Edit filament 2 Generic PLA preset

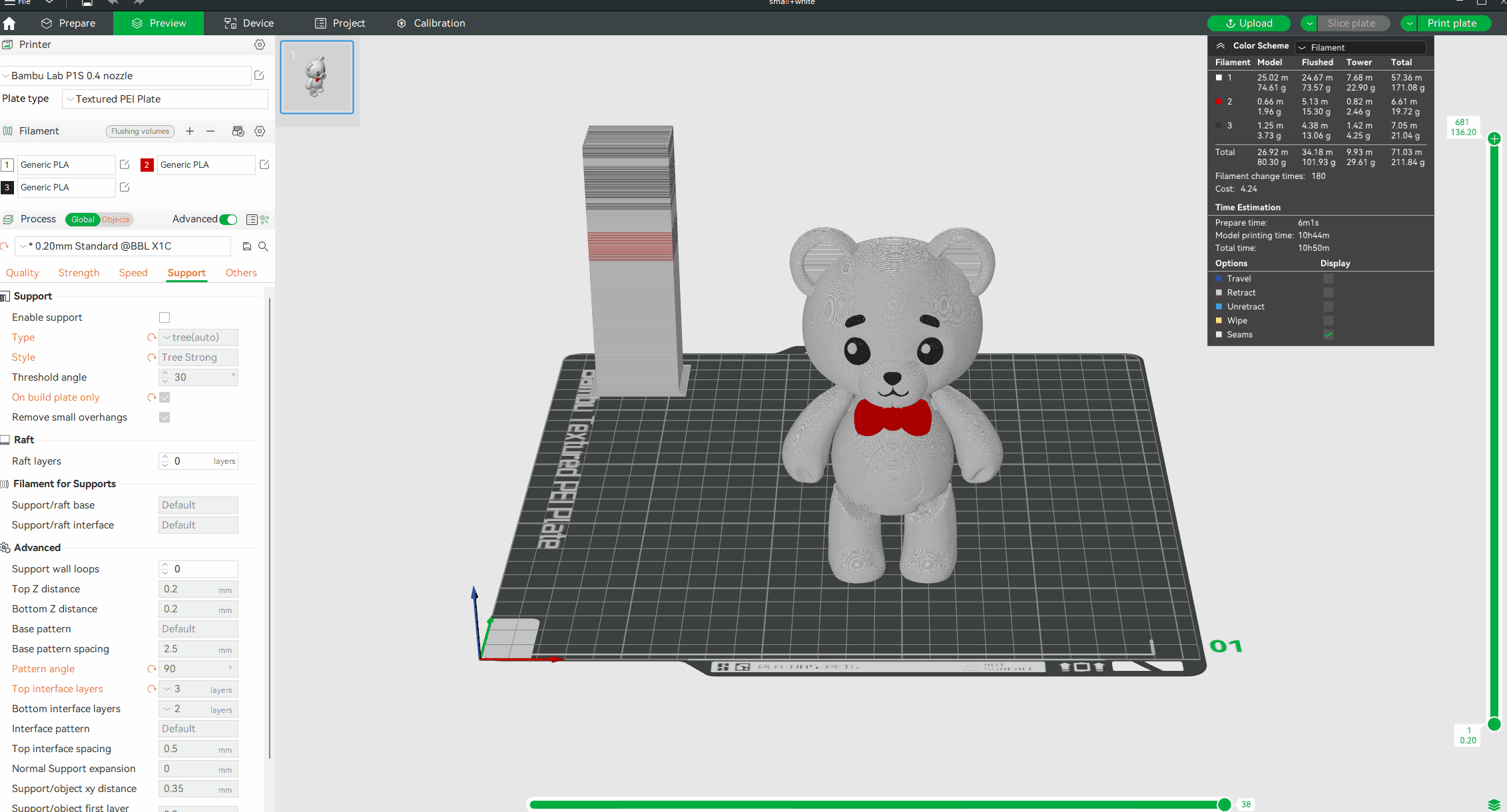click(x=264, y=164)
